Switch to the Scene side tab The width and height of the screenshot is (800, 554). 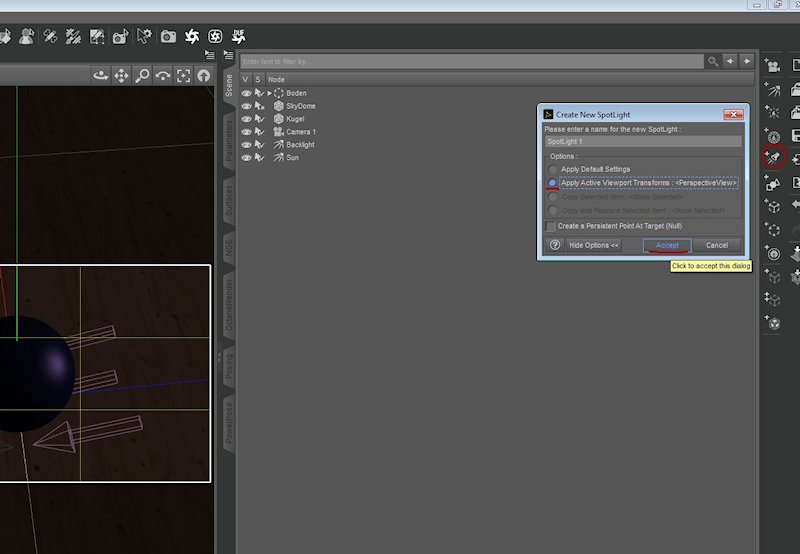[229, 85]
